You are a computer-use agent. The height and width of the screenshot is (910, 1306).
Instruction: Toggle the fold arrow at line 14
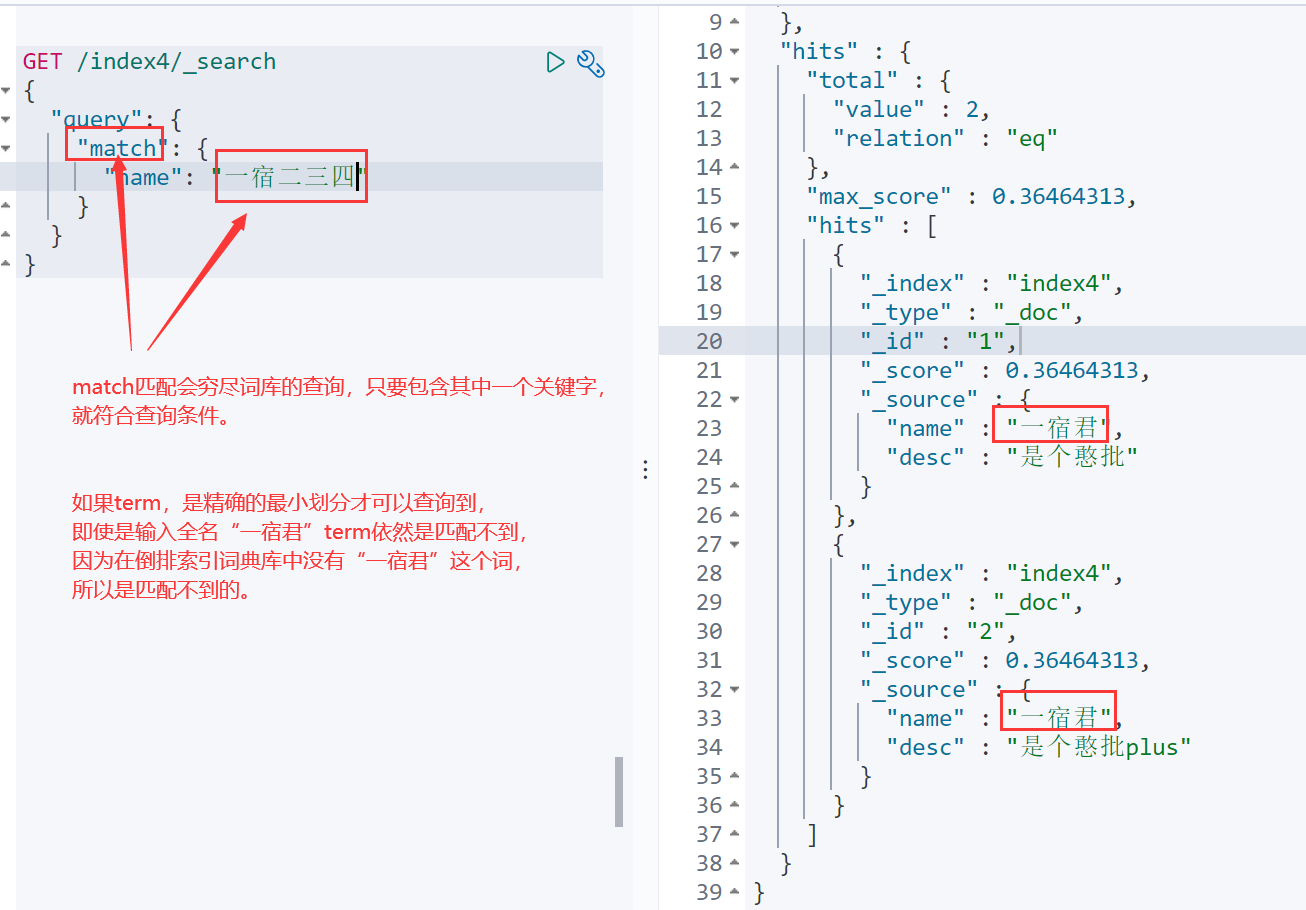pyautogui.click(x=735, y=167)
